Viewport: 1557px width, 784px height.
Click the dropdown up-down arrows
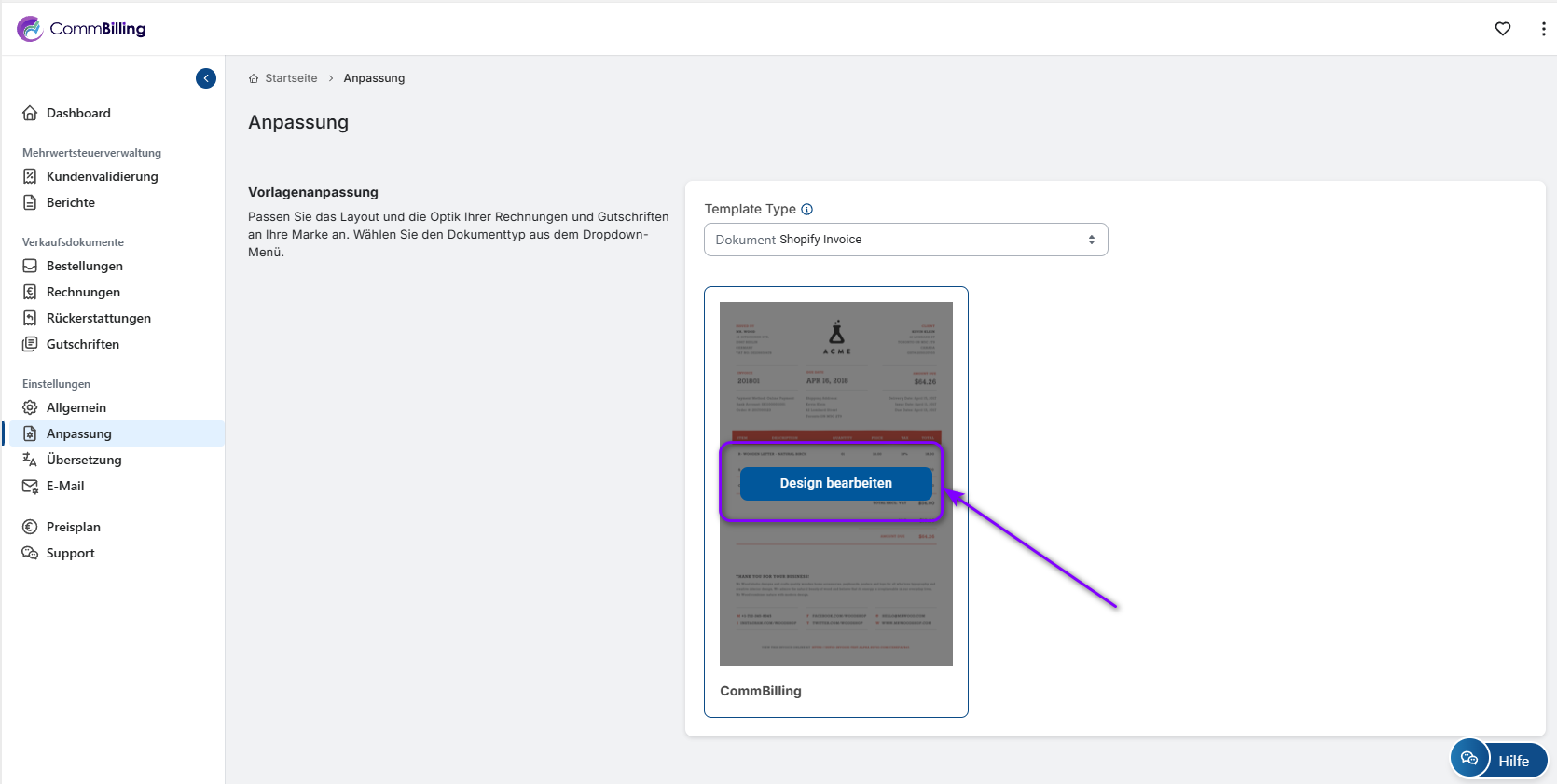point(1092,240)
